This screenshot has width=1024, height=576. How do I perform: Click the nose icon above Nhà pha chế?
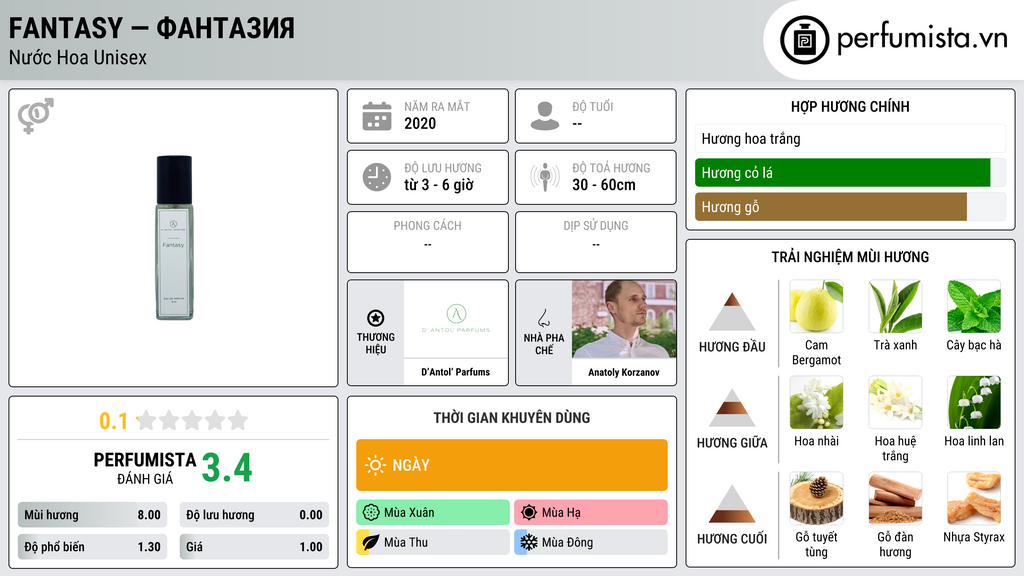pyautogui.click(x=543, y=318)
